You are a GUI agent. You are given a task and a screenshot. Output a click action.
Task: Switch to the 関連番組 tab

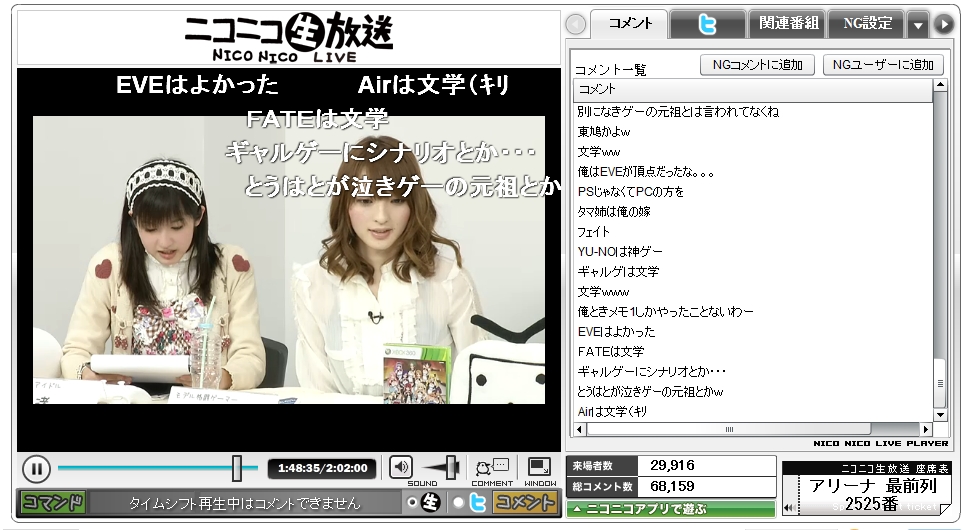(787, 23)
